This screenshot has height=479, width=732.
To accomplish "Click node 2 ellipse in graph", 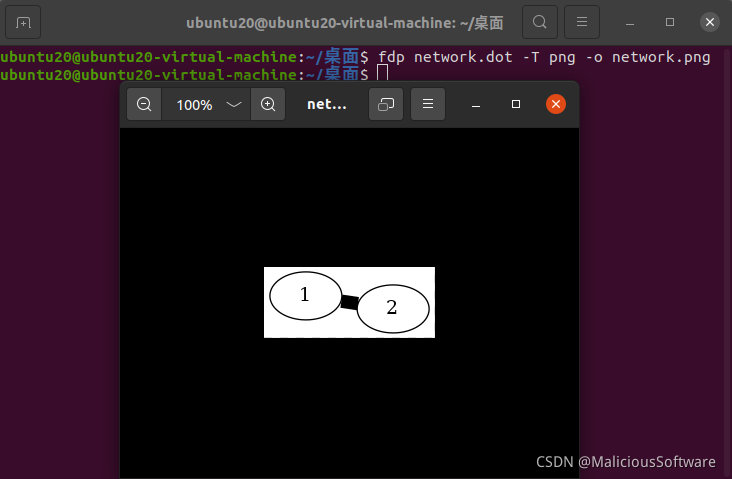I will [x=393, y=309].
